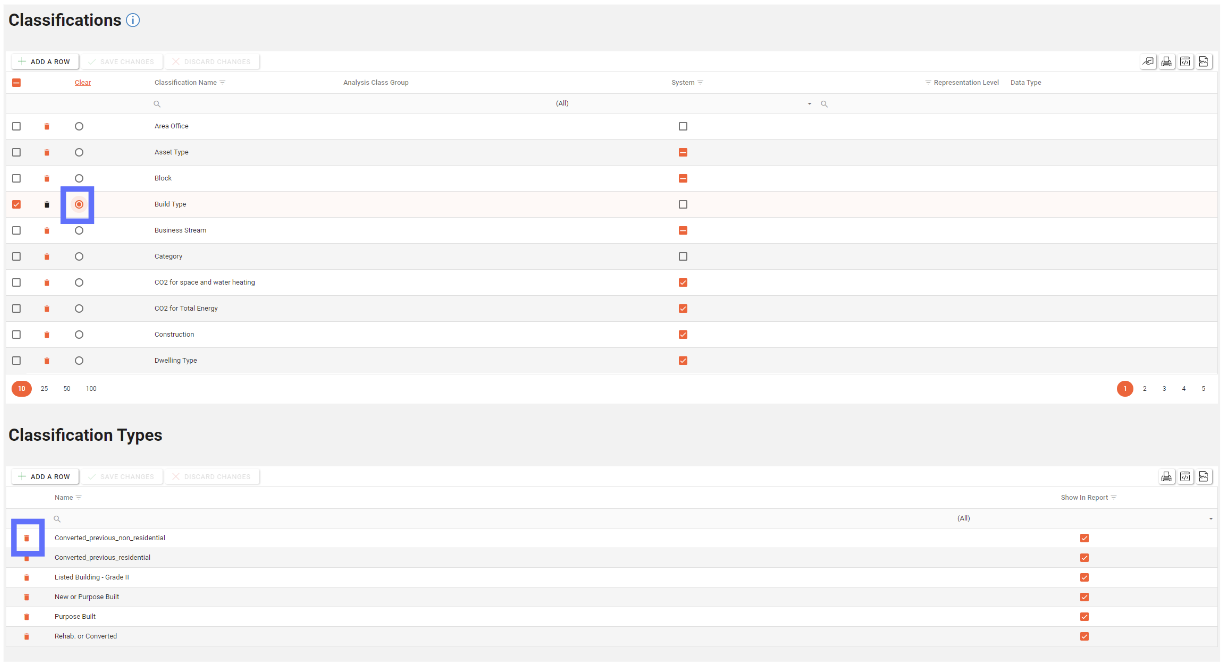
Task: Click Add A Row in Classifications
Action: (45, 62)
